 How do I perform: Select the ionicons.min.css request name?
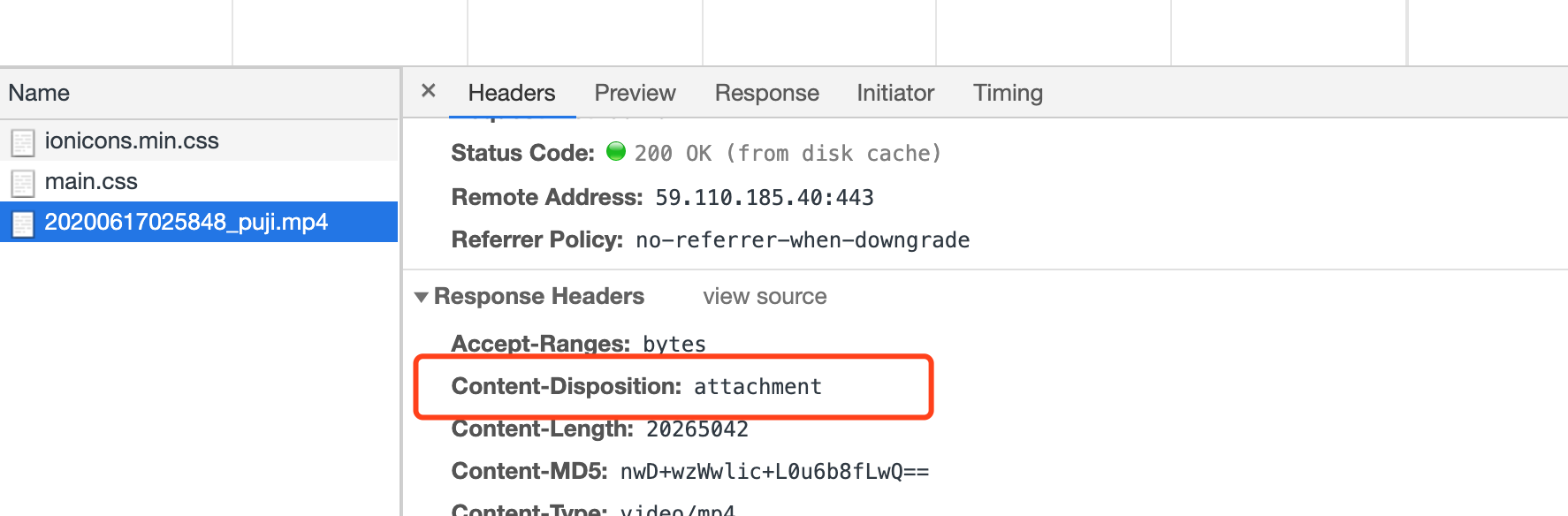tap(132, 140)
